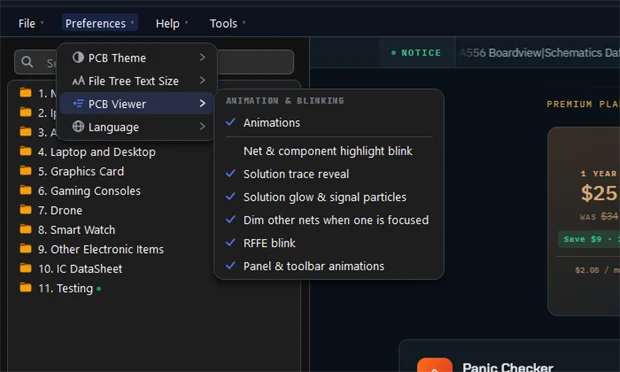Open the 9. Other Electronic Items folder
The image size is (620, 372).
click(101, 249)
